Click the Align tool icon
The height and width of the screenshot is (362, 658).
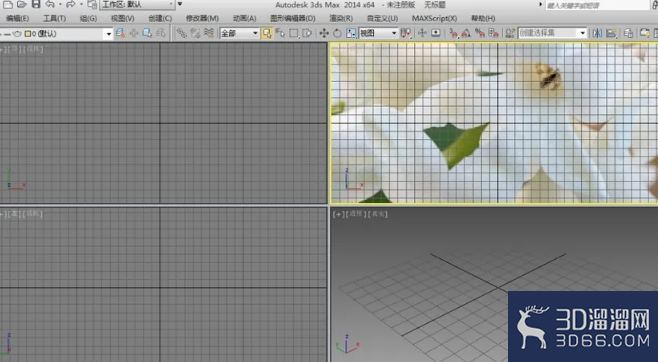(x=611, y=33)
